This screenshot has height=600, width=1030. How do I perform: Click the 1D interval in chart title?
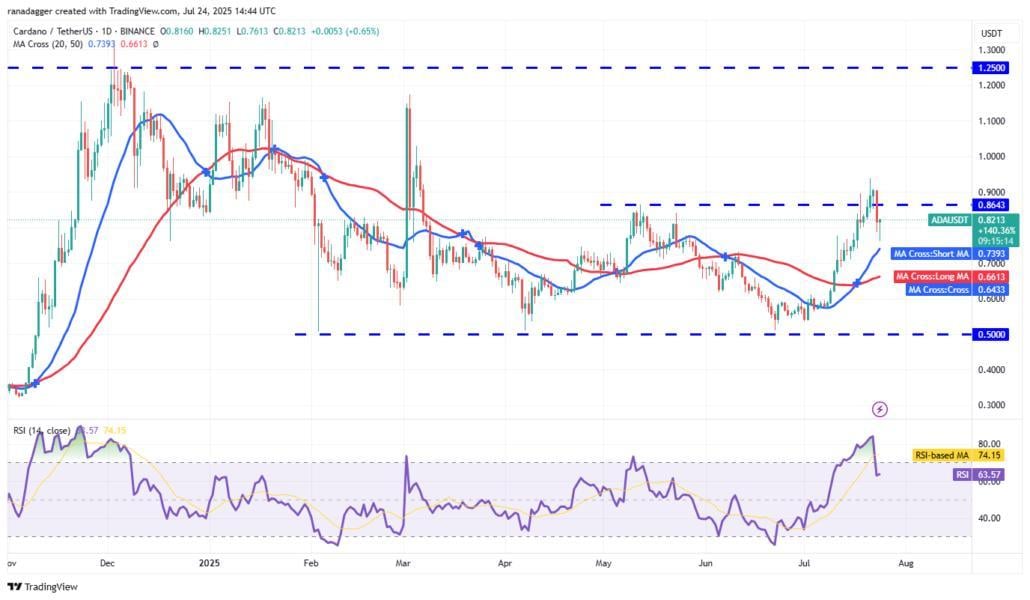[103, 31]
